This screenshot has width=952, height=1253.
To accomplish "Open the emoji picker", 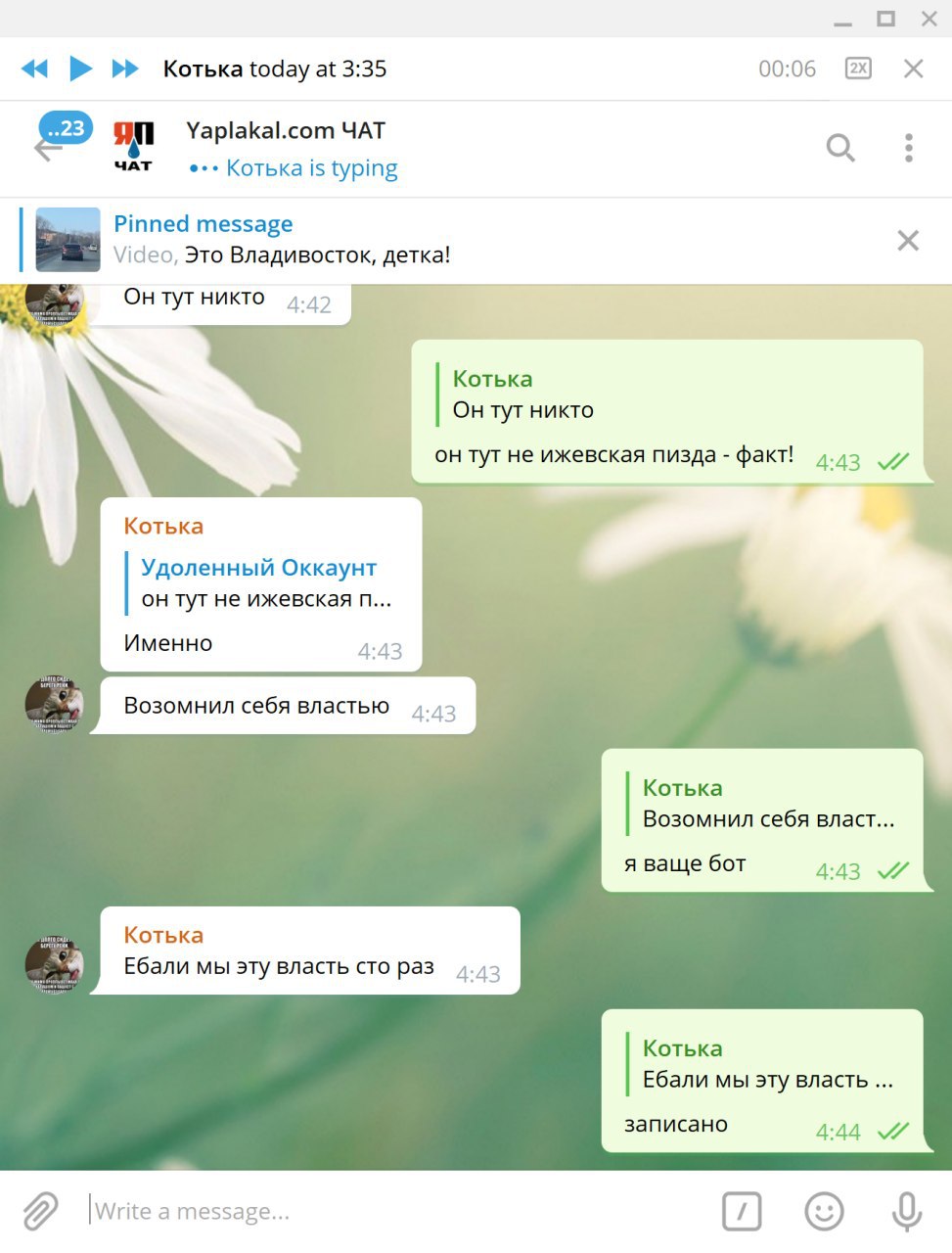I will pos(824,1211).
